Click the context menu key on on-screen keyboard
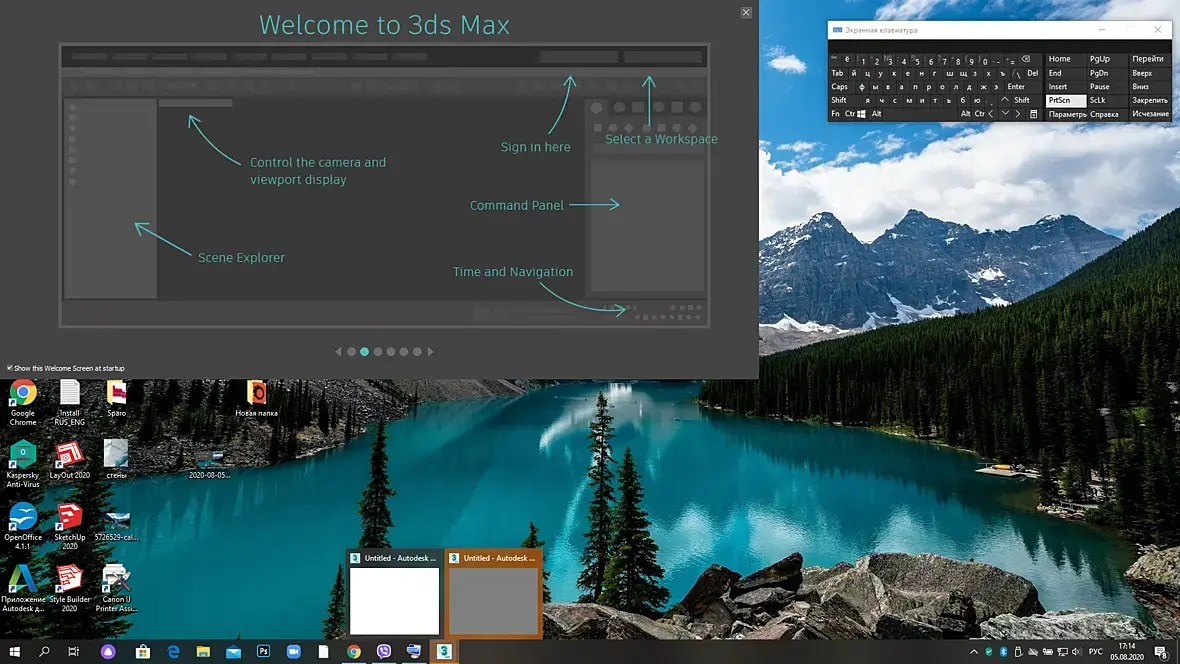1180x664 pixels. click(x=1033, y=114)
